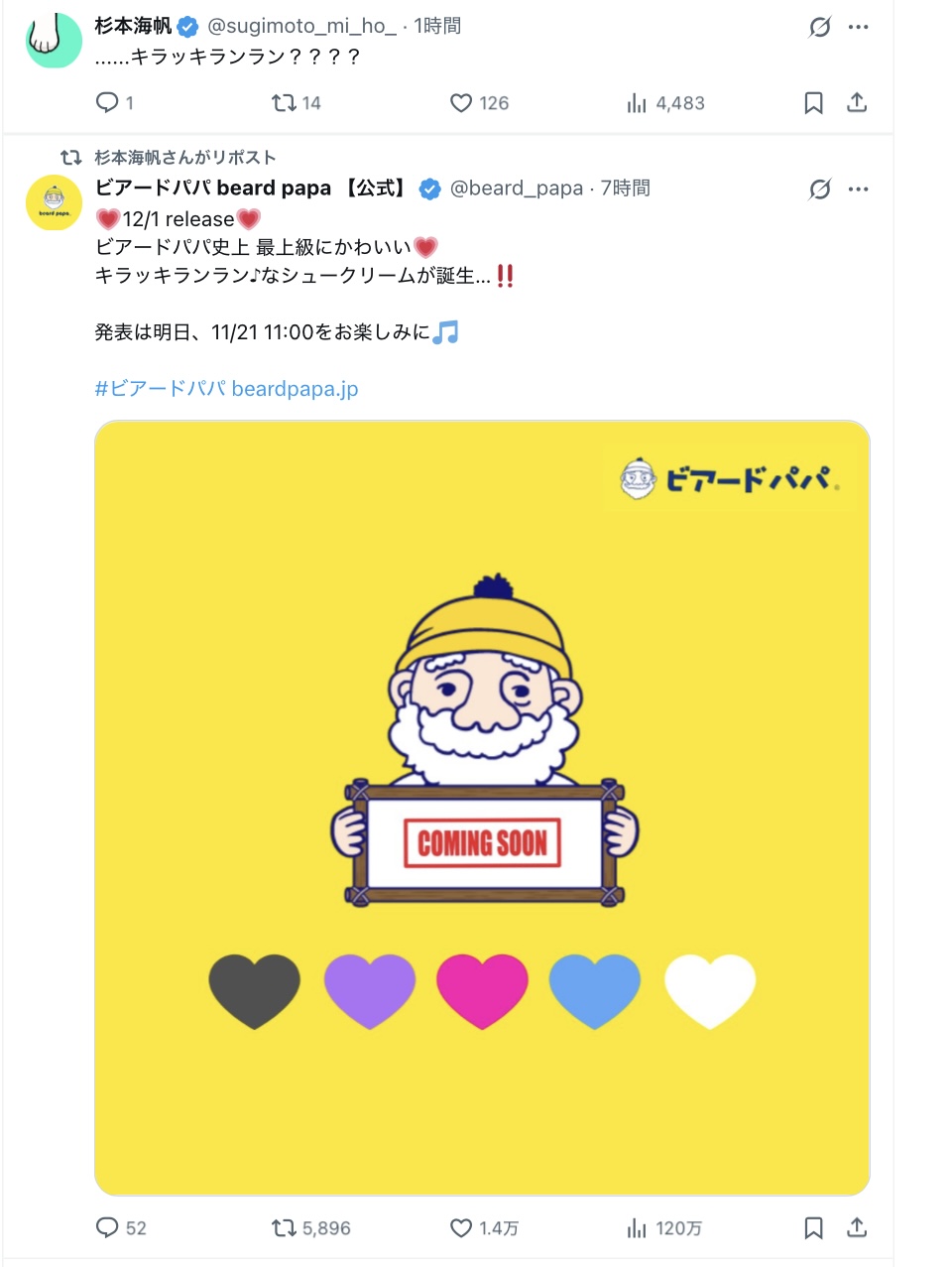Open the COMING SOON image
952x1267 pixels.
click(482, 808)
